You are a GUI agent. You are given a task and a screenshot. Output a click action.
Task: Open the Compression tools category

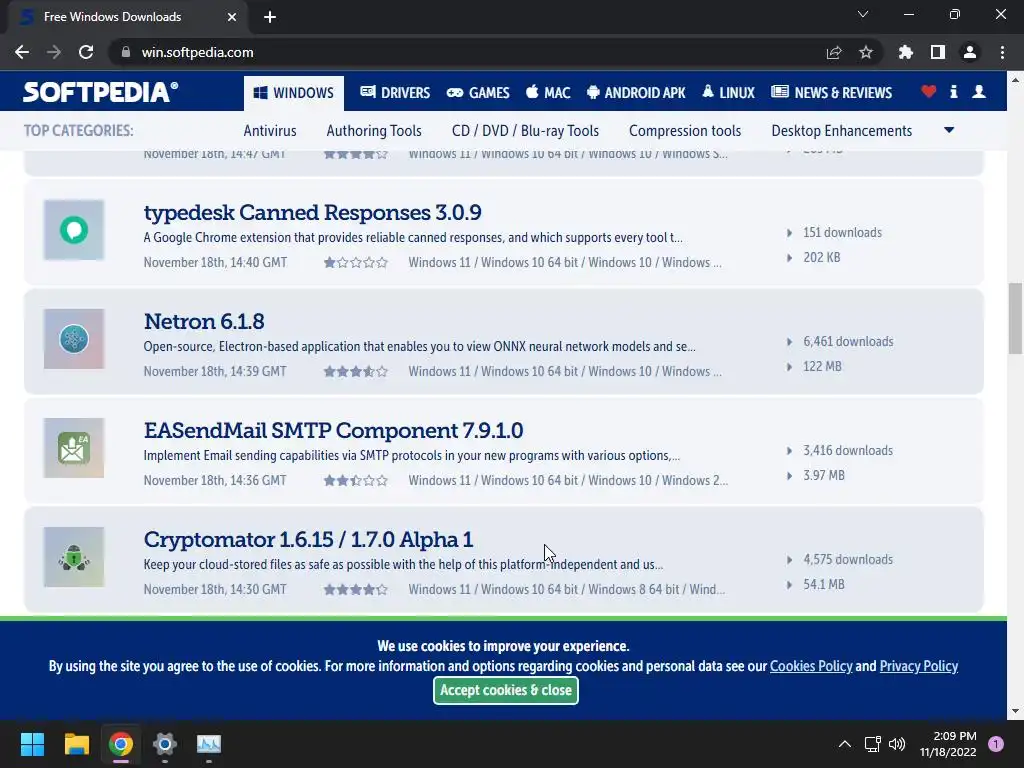[x=685, y=131]
